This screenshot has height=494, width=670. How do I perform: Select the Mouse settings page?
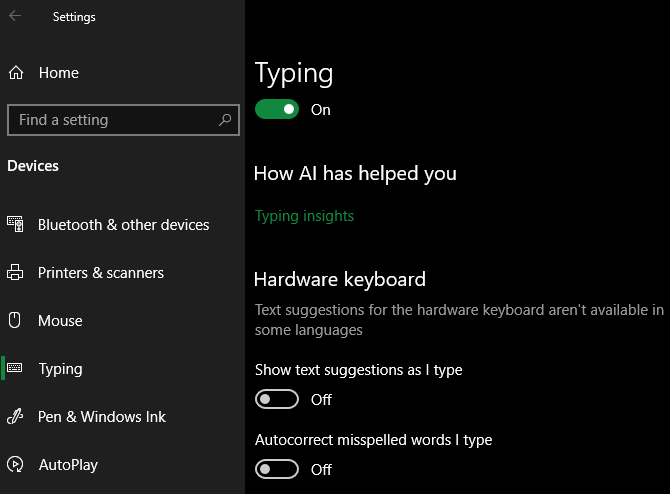[60, 321]
